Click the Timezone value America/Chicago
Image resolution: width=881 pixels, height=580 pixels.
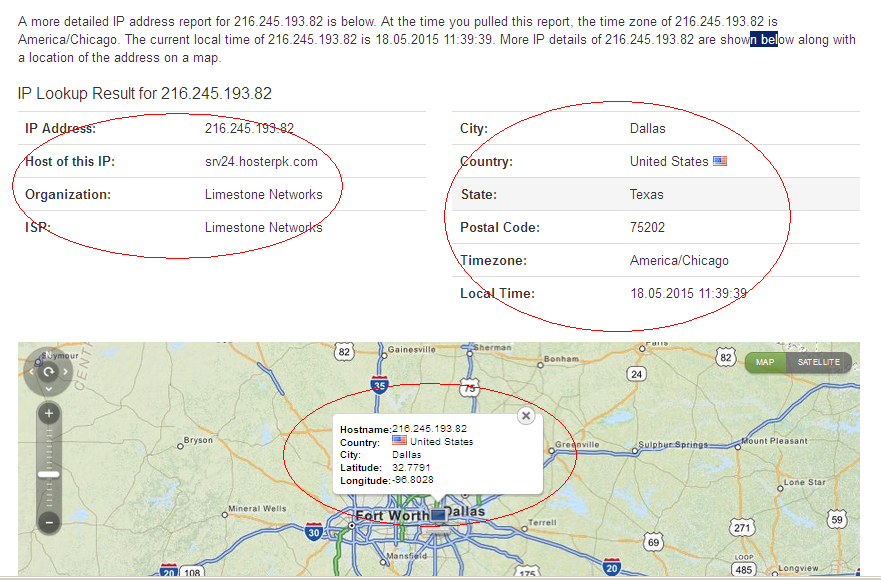click(679, 261)
